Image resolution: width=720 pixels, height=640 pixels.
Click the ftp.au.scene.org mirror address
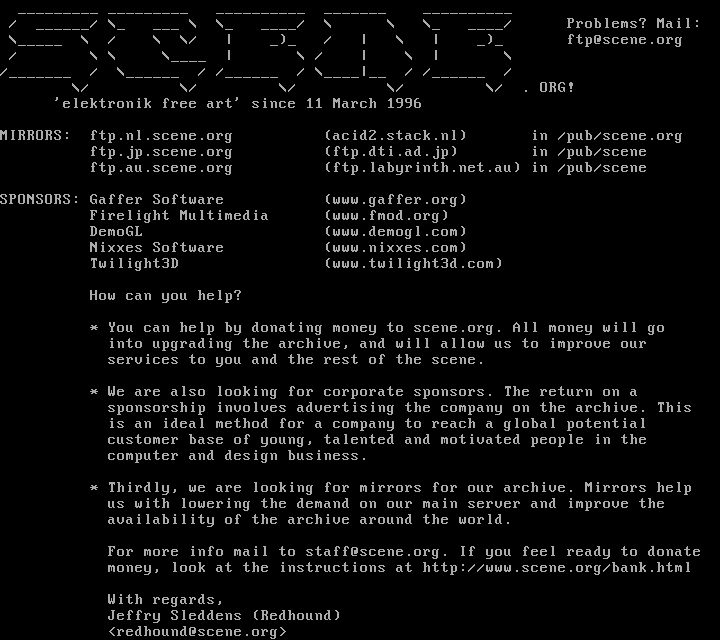click(x=161, y=168)
